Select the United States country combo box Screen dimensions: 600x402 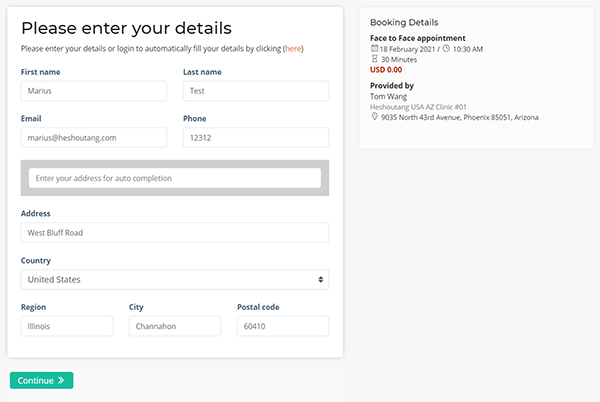(175, 280)
